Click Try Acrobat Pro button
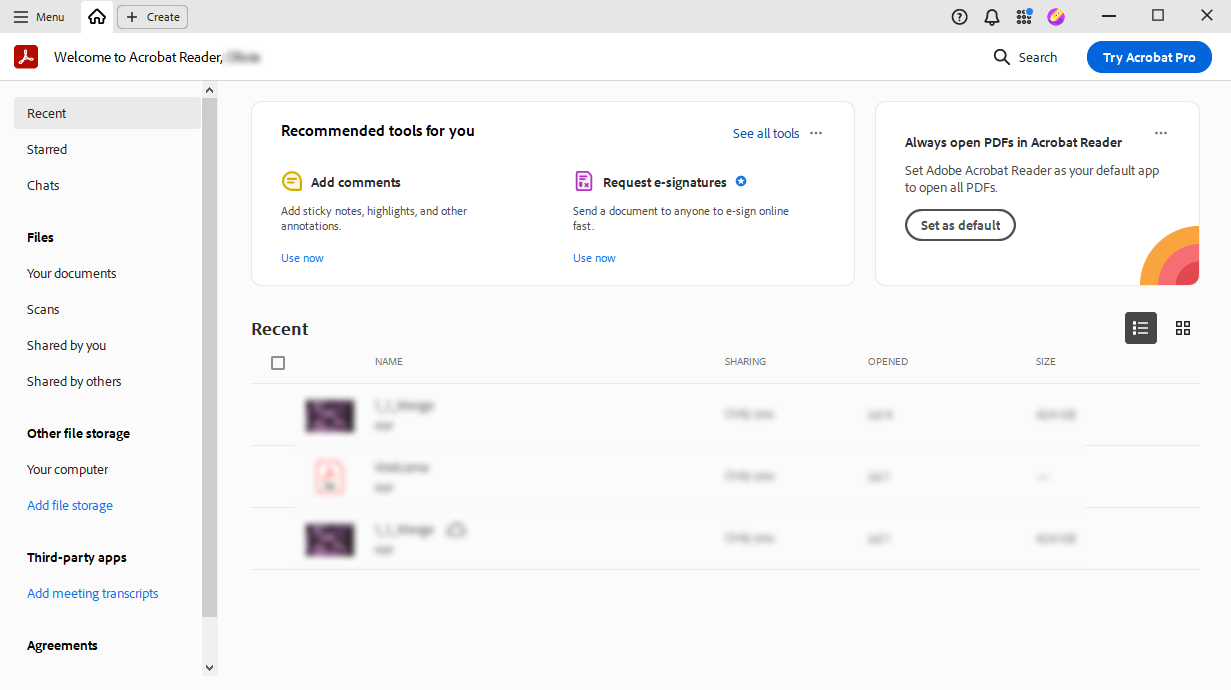 tap(1149, 57)
